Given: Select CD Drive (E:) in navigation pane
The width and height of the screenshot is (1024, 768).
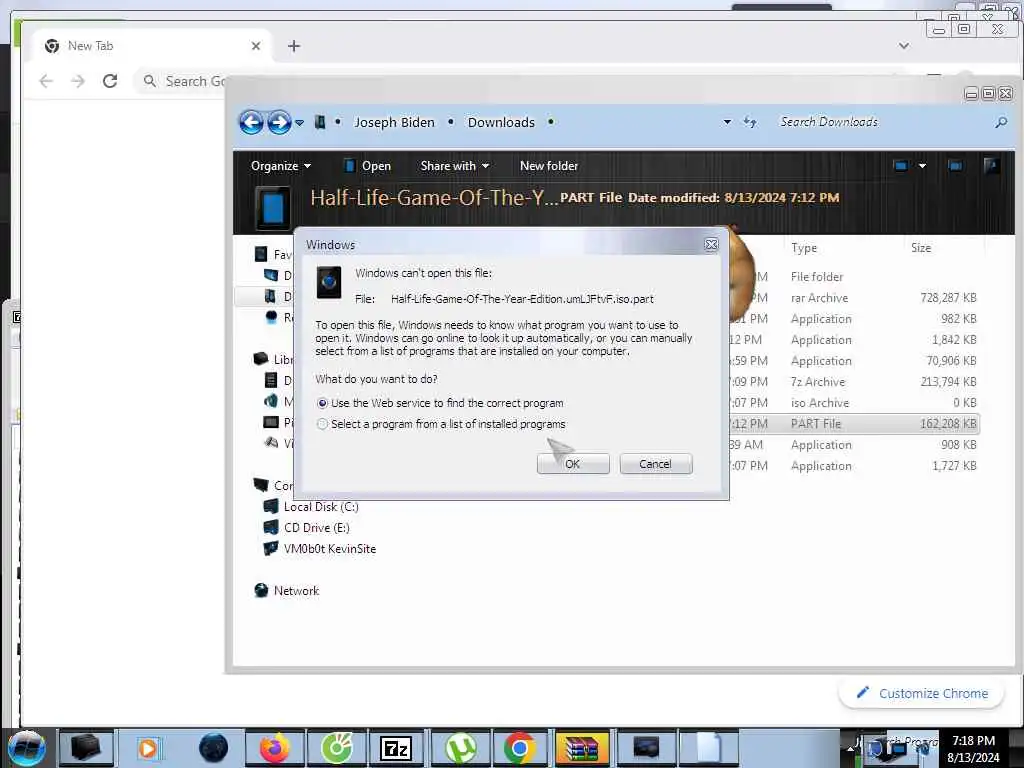Looking at the screenshot, I should [x=317, y=528].
